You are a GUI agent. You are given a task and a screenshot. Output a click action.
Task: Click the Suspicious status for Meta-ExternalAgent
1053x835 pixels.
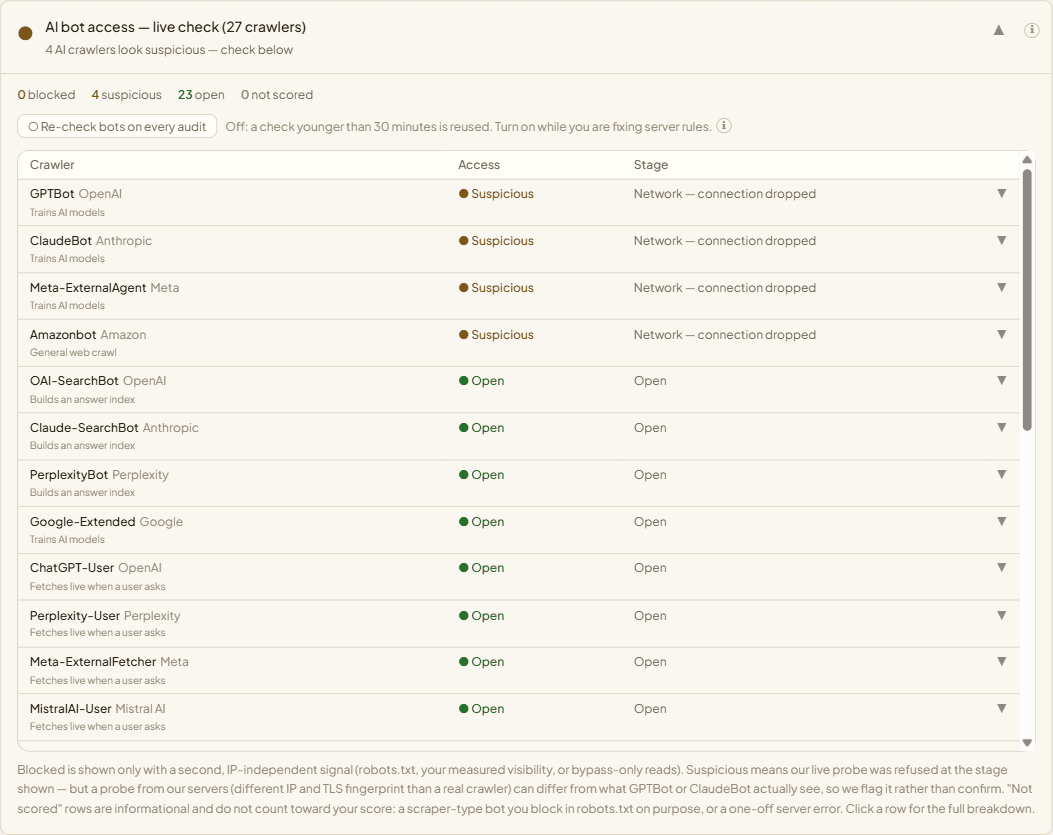coord(496,288)
